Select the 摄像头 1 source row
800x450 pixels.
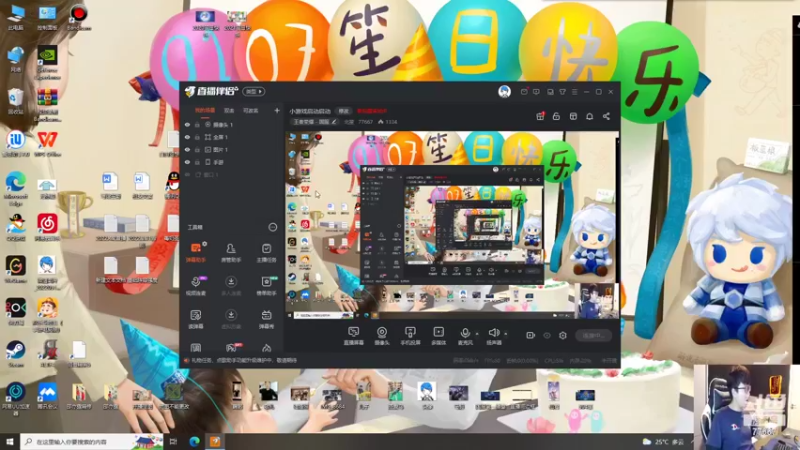[x=232, y=124]
